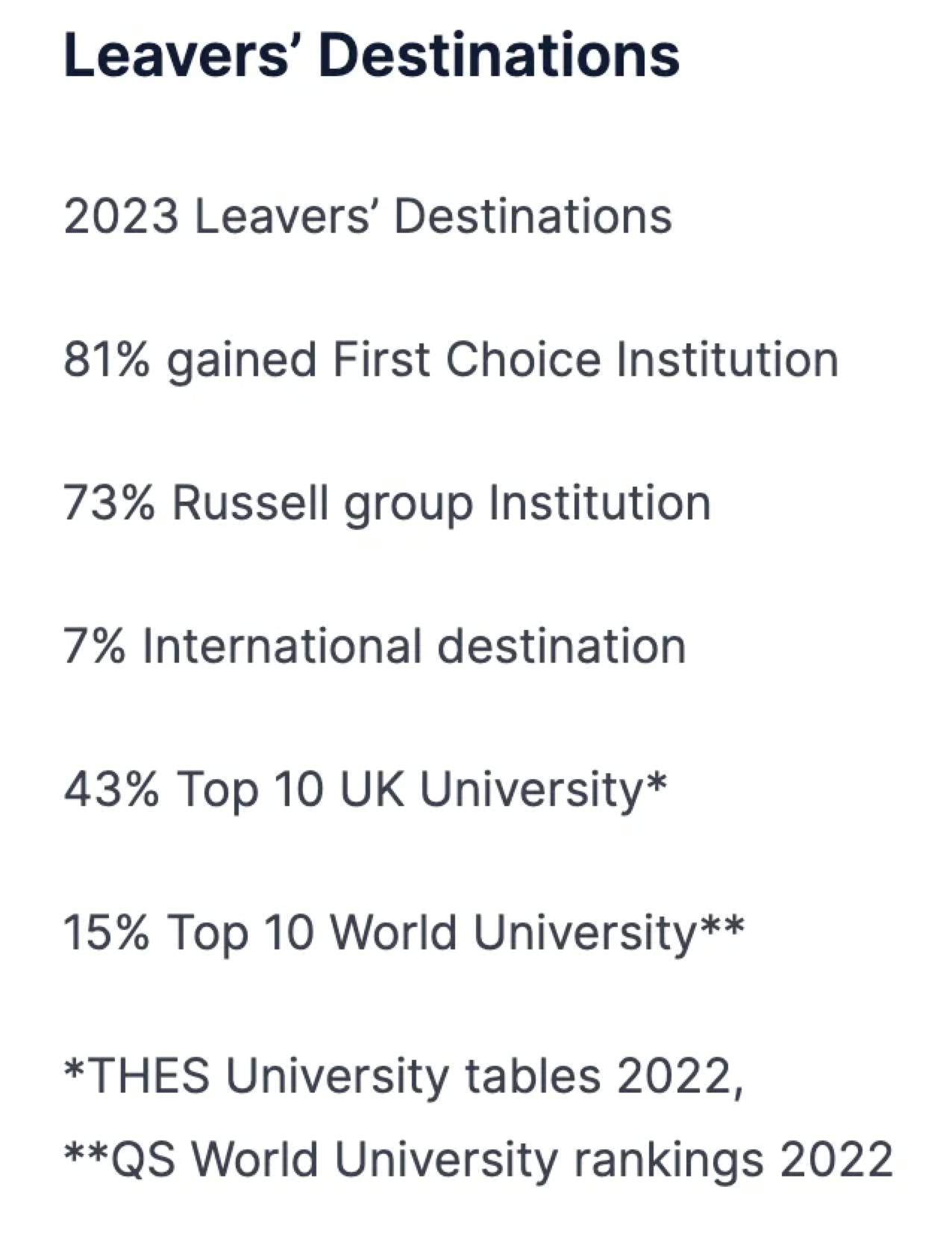
Task: Select the 43% Top 10 UK University line
Action: pos(365,790)
